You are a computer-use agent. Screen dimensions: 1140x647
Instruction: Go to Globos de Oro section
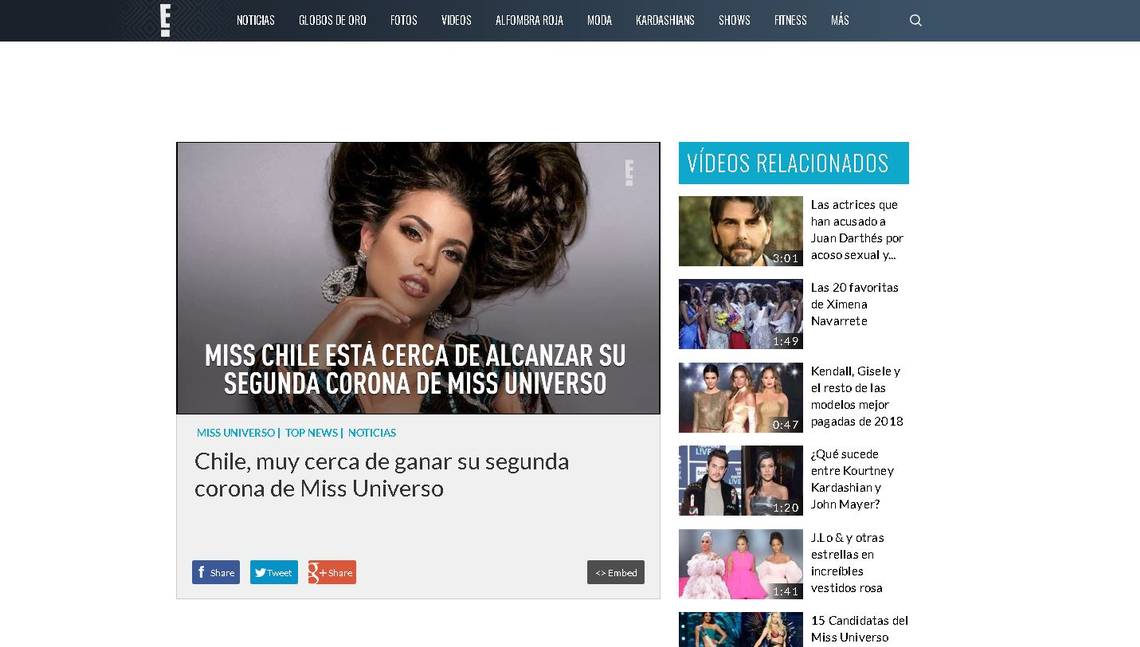(x=332, y=20)
